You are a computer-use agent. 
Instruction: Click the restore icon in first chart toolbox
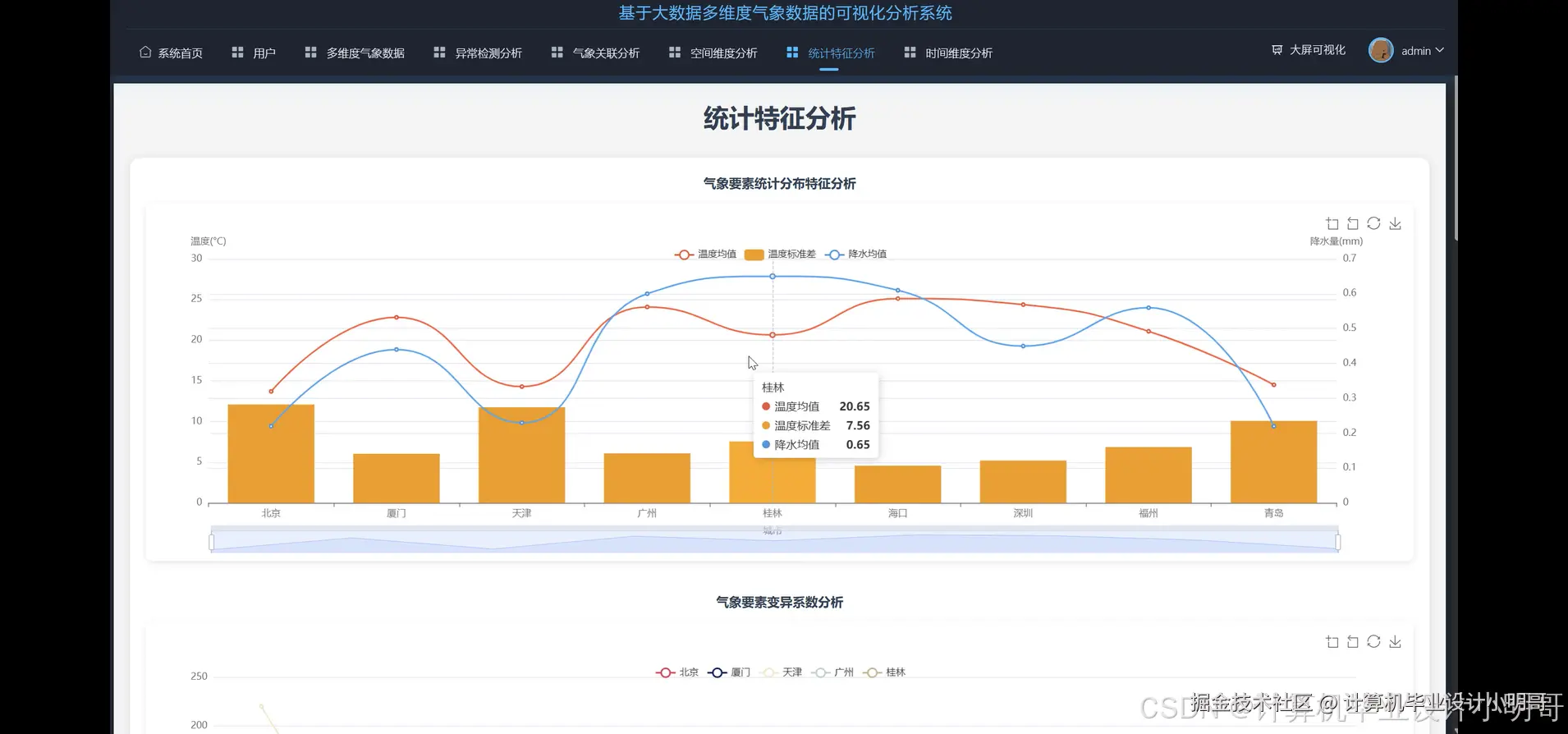(1373, 223)
